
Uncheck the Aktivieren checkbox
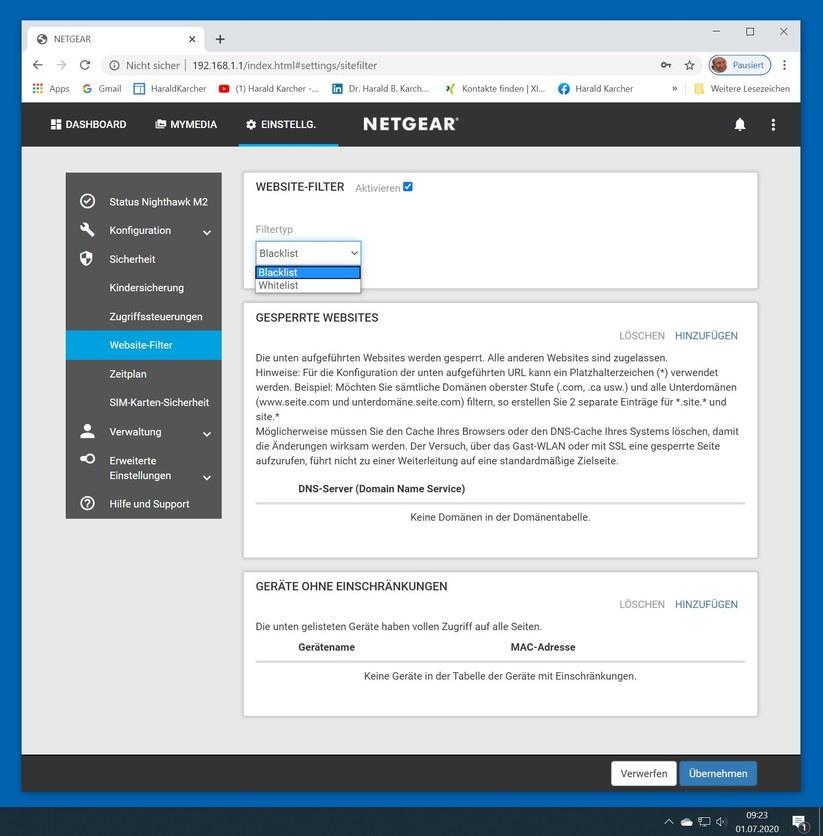coord(407,187)
